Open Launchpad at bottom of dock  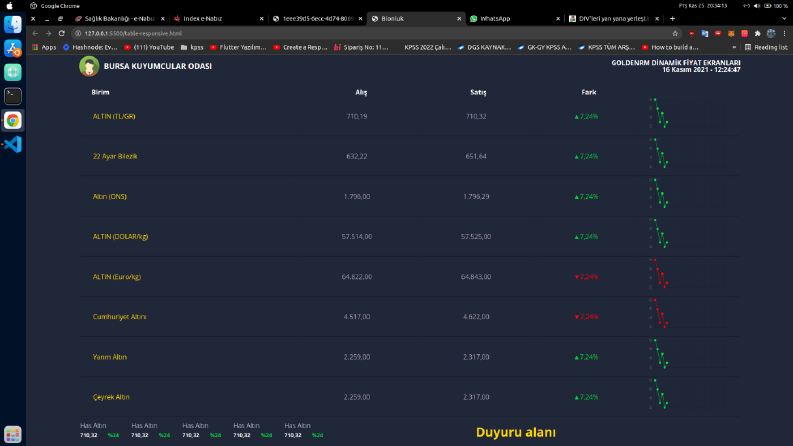(x=13, y=434)
